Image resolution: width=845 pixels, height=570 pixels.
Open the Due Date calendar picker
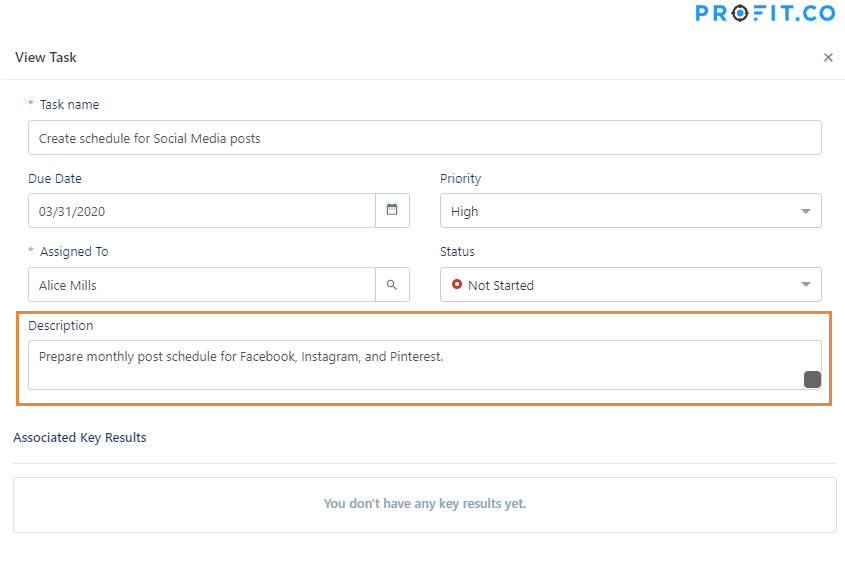click(x=392, y=210)
